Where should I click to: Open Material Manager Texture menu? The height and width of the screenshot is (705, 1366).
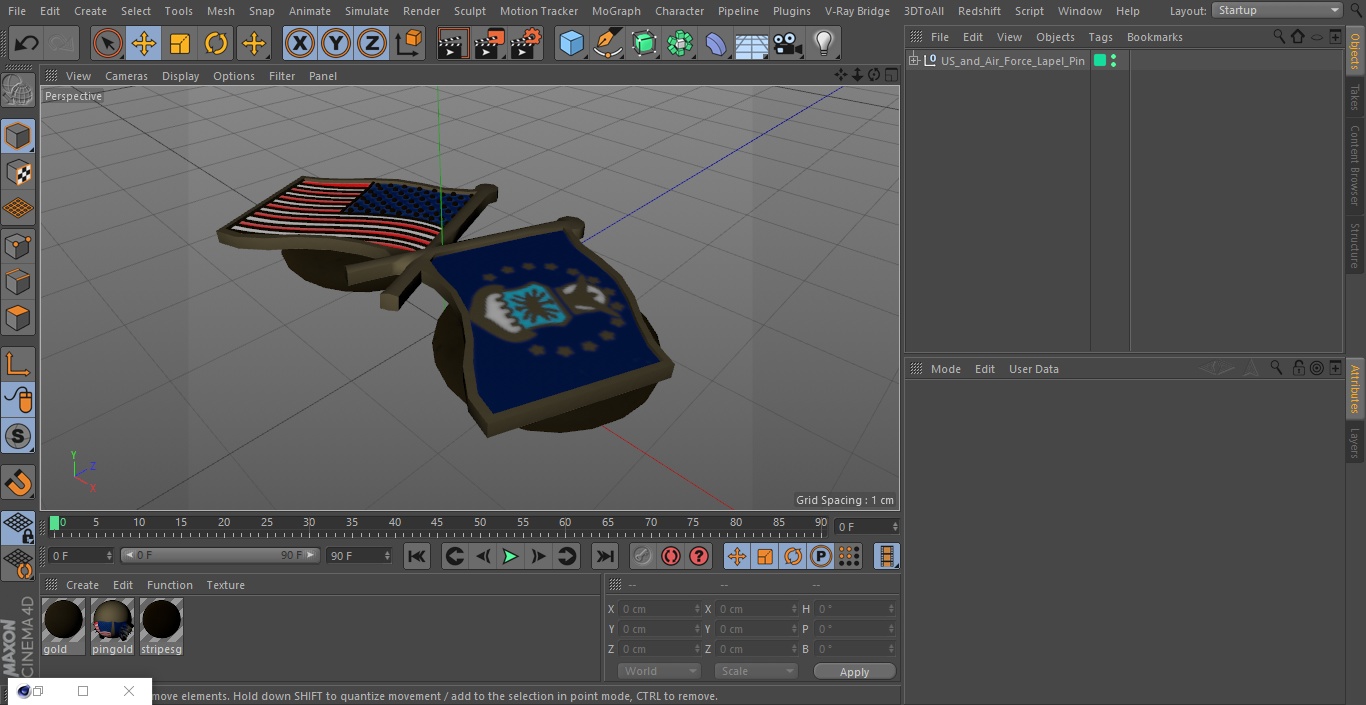[x=225, y=585]
